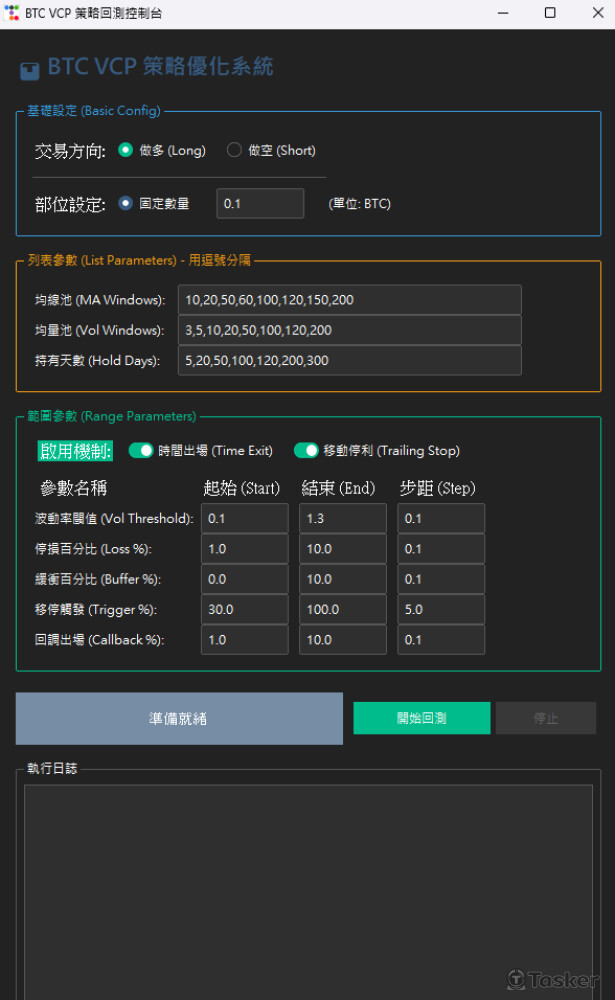Minimize the backtest console window
This screenshot has width=615, height=1000.
[503, 13]
